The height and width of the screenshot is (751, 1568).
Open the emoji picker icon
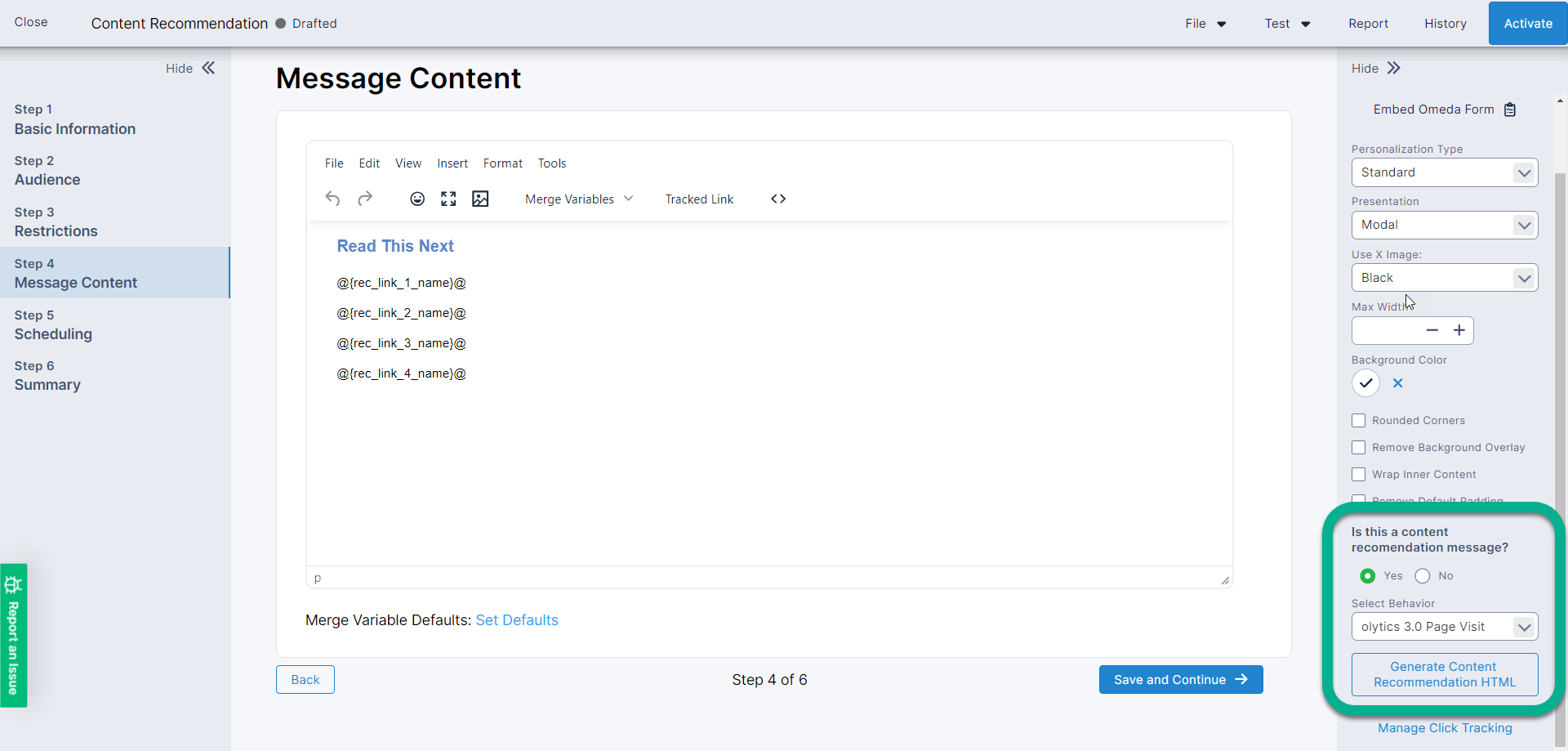click(417, 199)
